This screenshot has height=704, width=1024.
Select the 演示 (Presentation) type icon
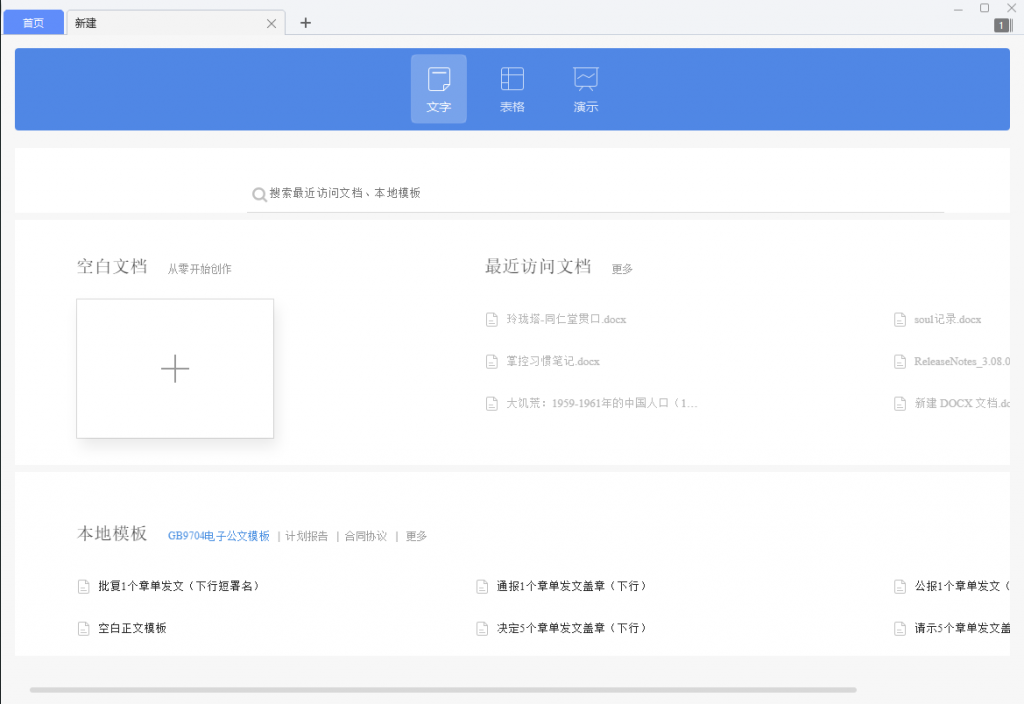tap(585, 88)
